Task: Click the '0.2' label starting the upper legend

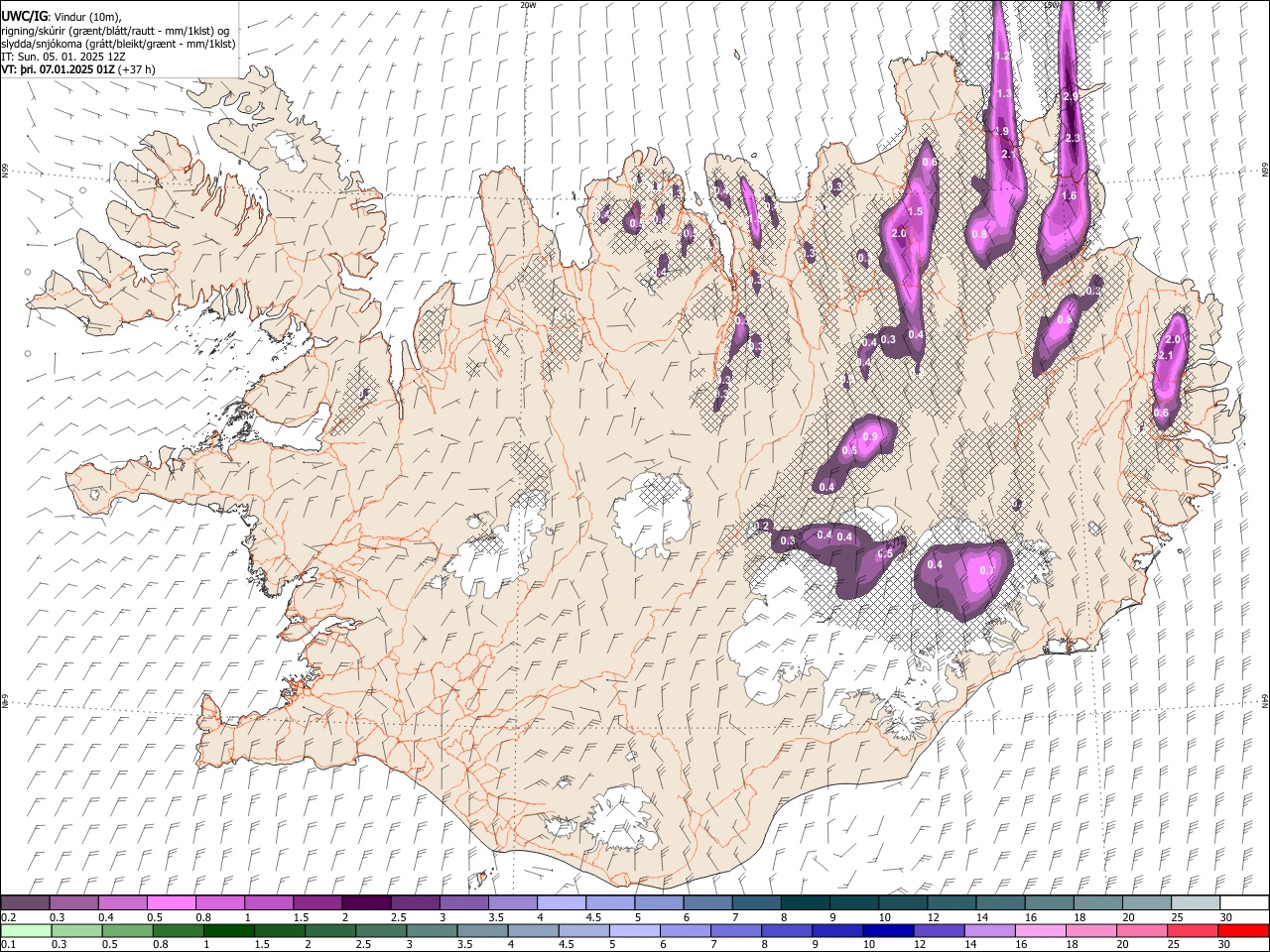Action: click(x=8, y=917)
